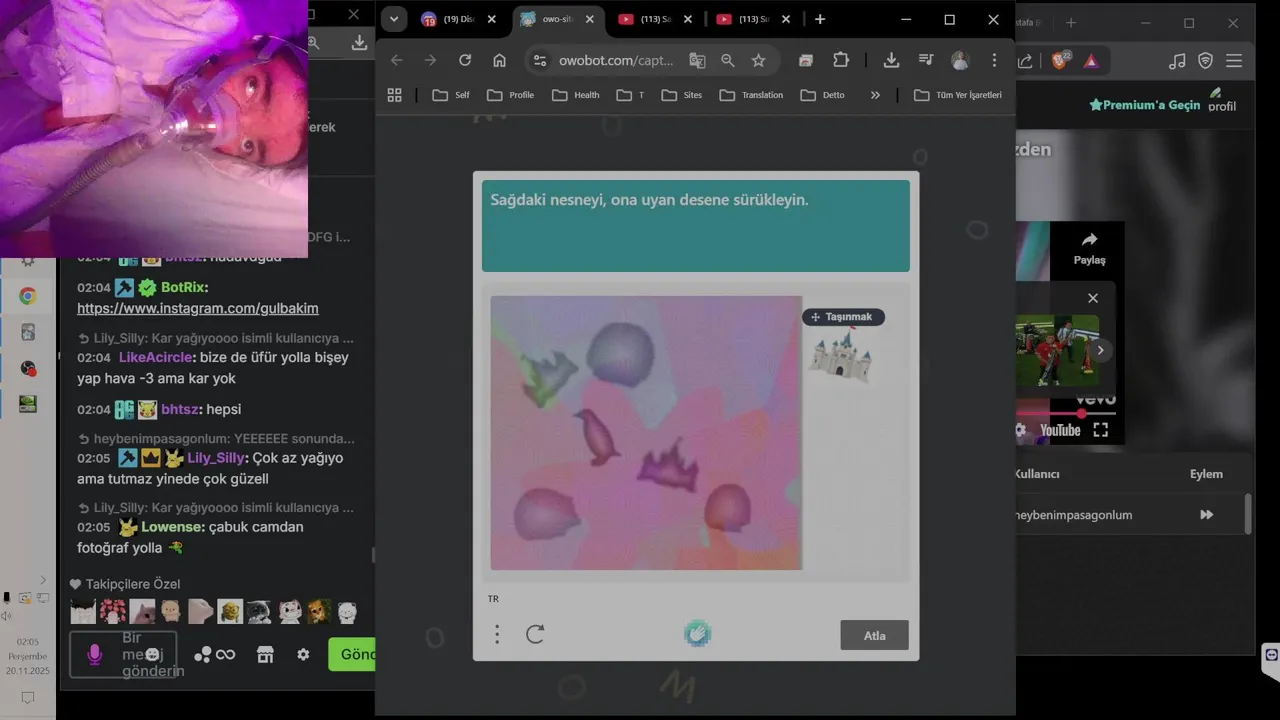Switch to the second (113) YouTube tab
This screenshot has width=1280, height=720.
(x=754, y=19)
